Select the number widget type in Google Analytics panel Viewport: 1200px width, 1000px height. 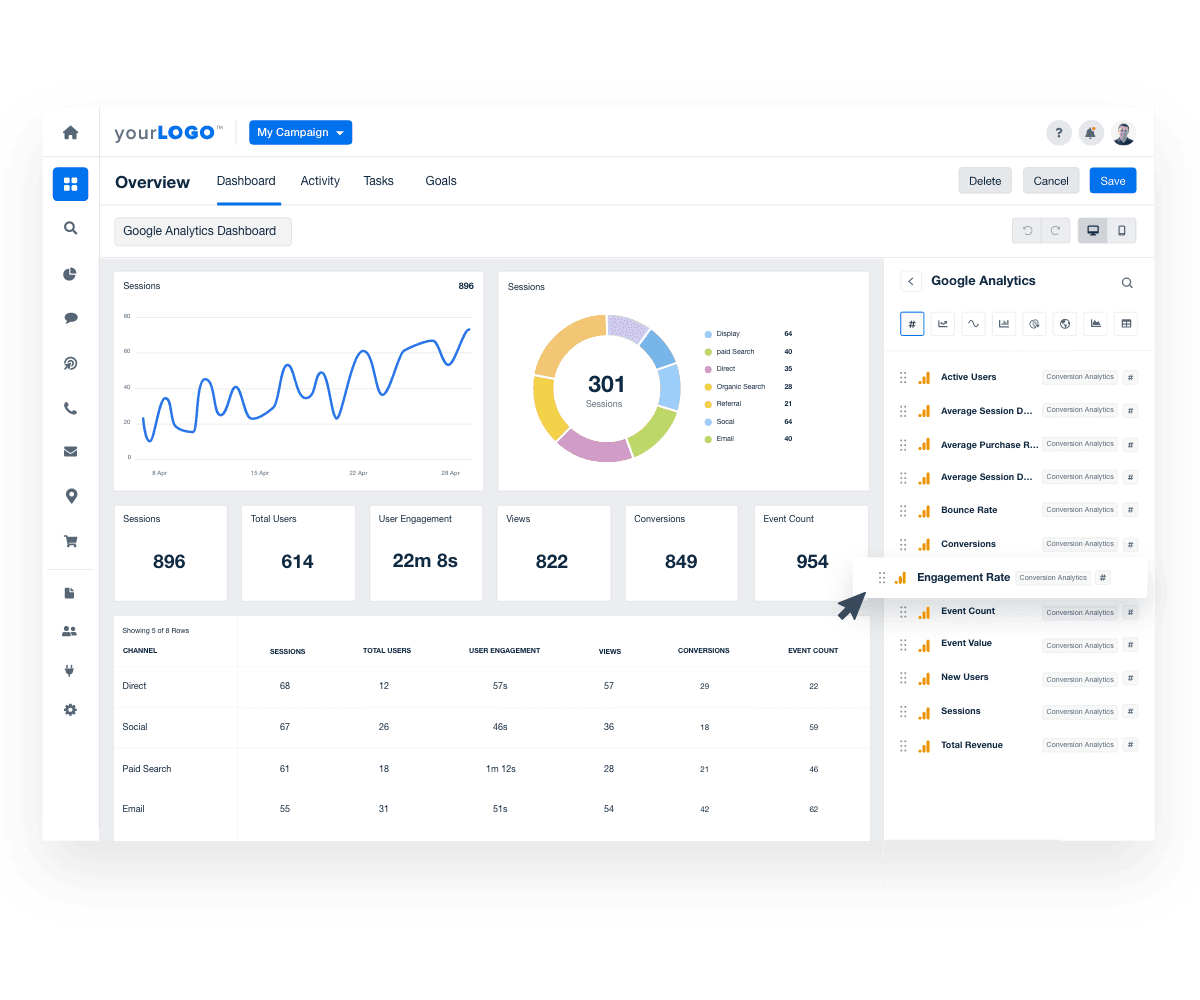[912, 323]
